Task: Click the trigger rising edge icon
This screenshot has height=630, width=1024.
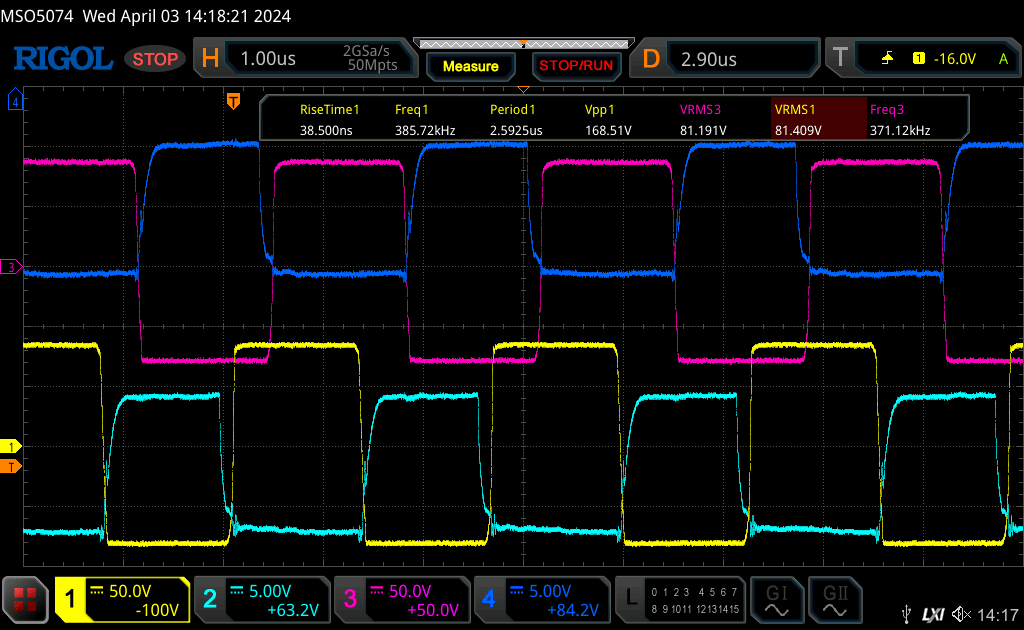Action: tap(887, 59)
